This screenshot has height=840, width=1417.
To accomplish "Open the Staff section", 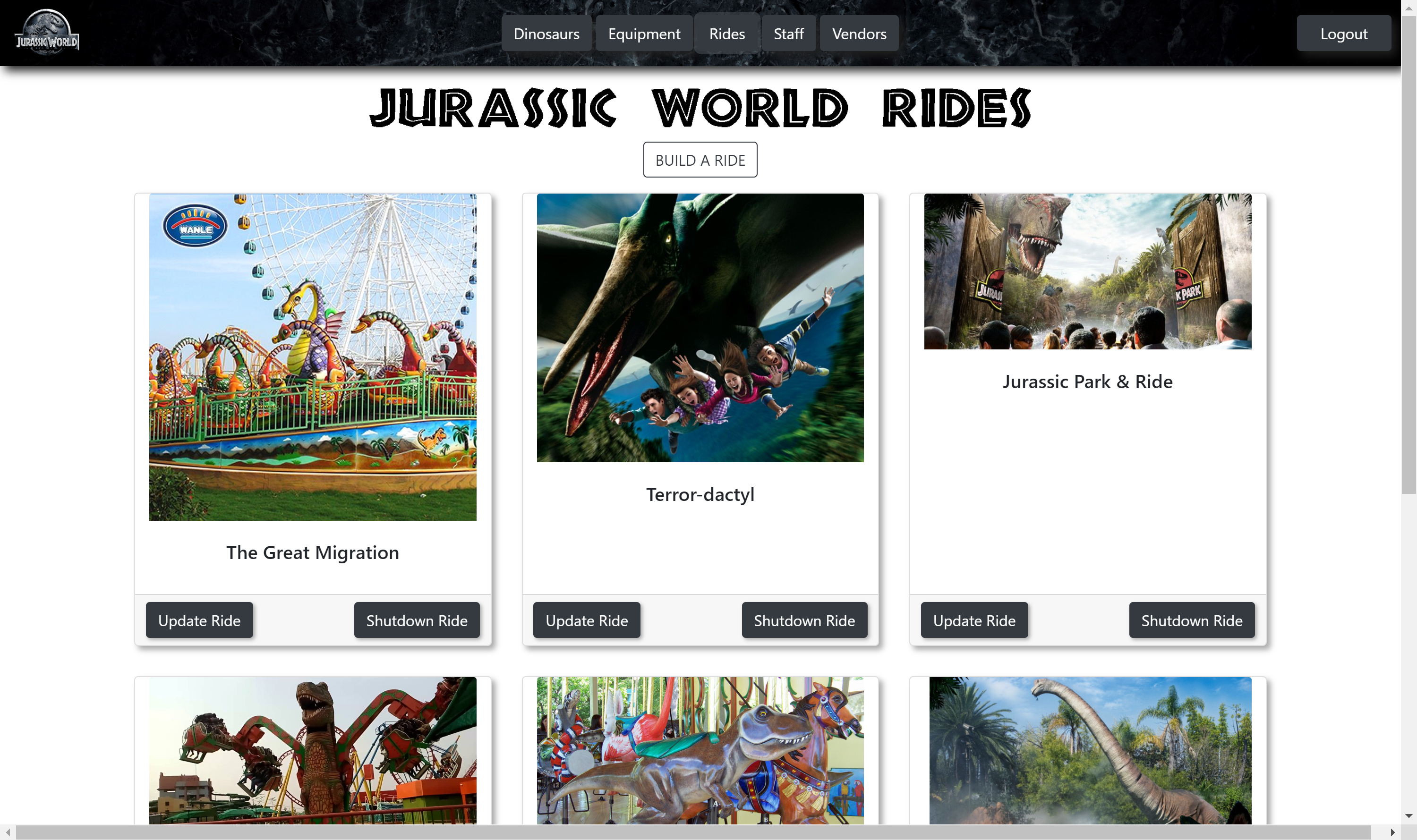I will (x=788, y=34).
